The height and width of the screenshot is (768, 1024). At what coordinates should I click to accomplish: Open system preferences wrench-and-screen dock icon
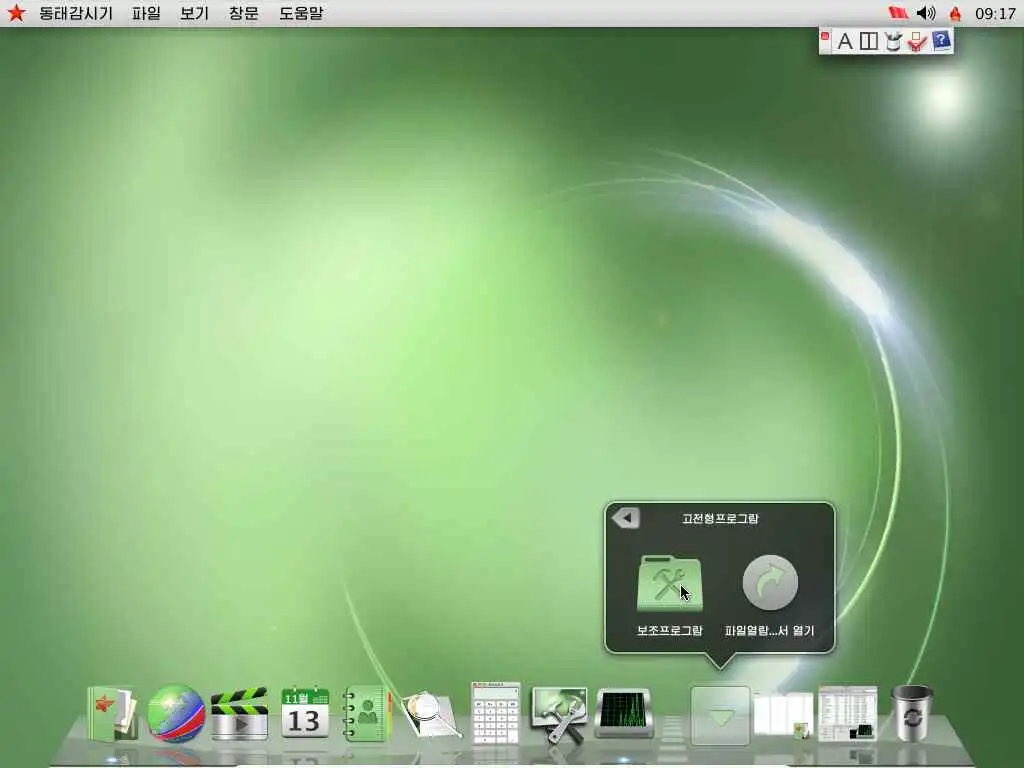(x=559, y=714)
